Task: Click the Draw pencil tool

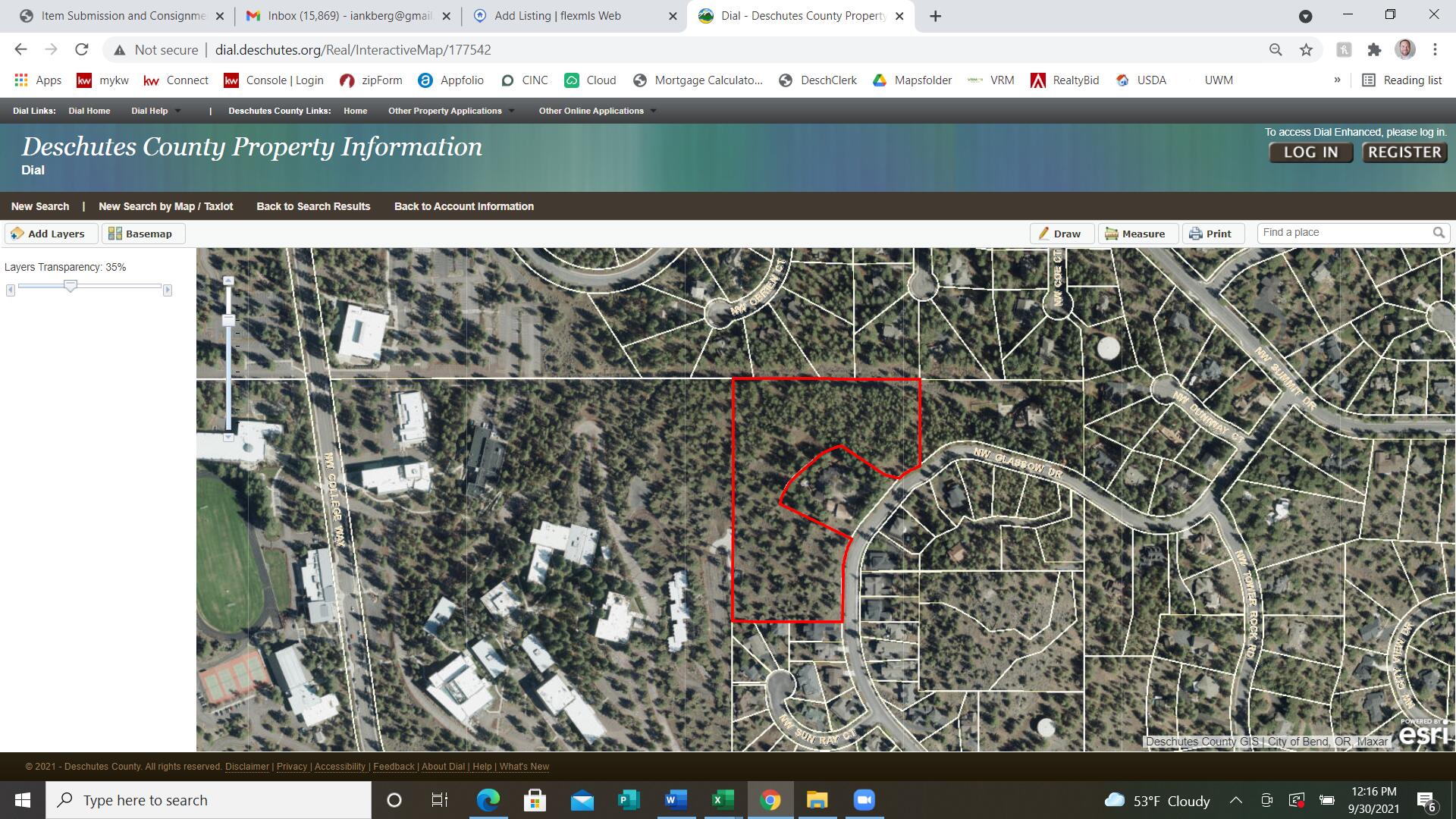Action: coord(1061,234)
